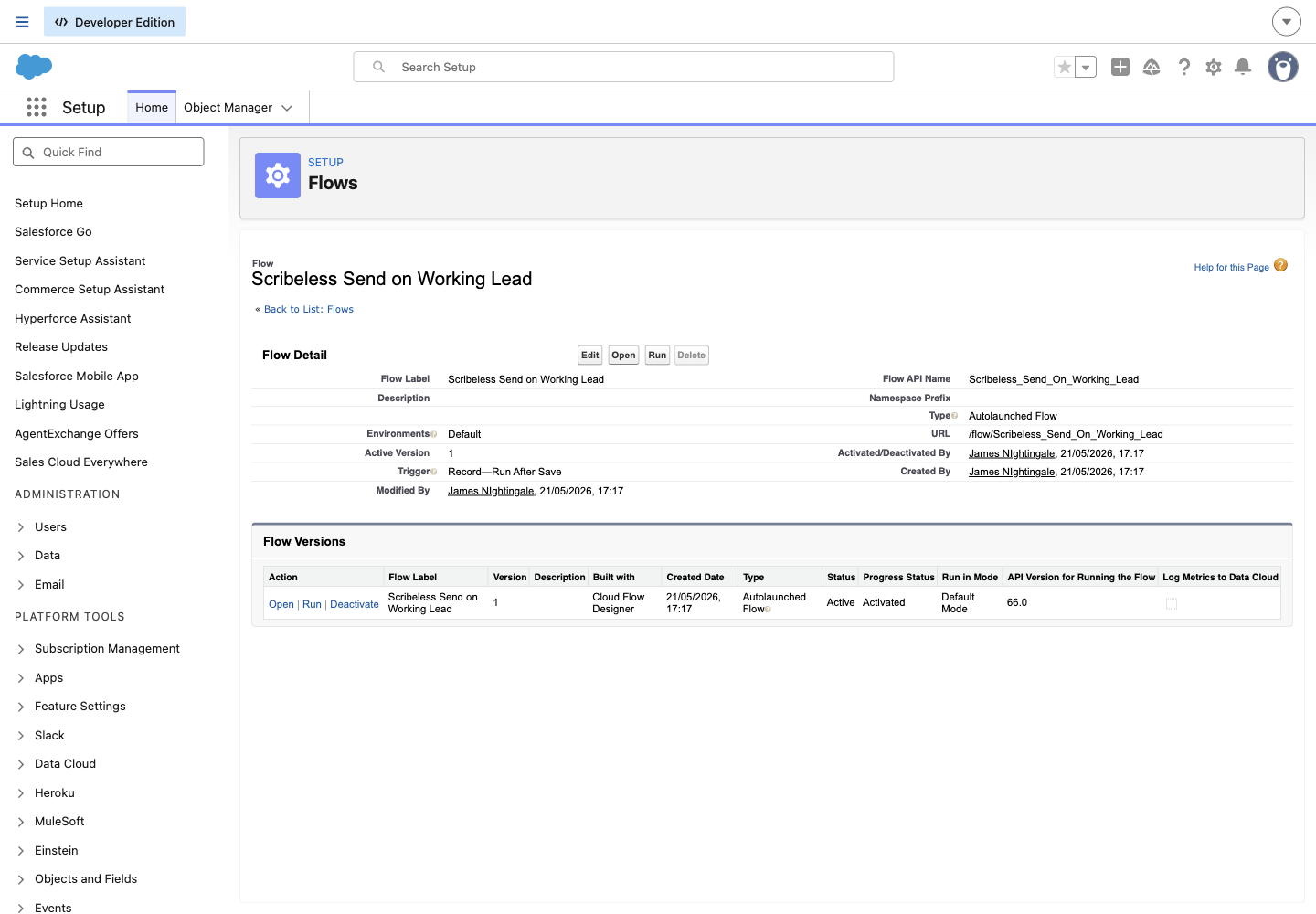Open the notifications bell
Screen dimensions: 1316x914
[x=1243, y=67]
